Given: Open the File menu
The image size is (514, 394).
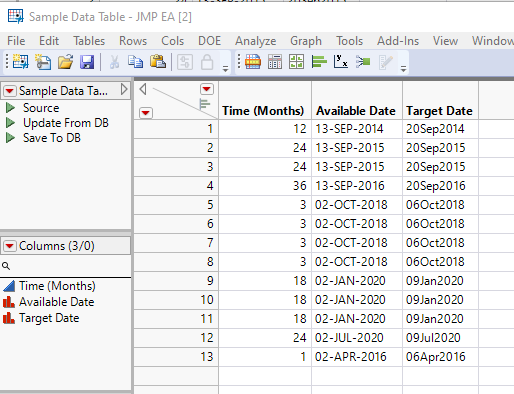Looking at the screenshot, I should [x=16, y=41].
